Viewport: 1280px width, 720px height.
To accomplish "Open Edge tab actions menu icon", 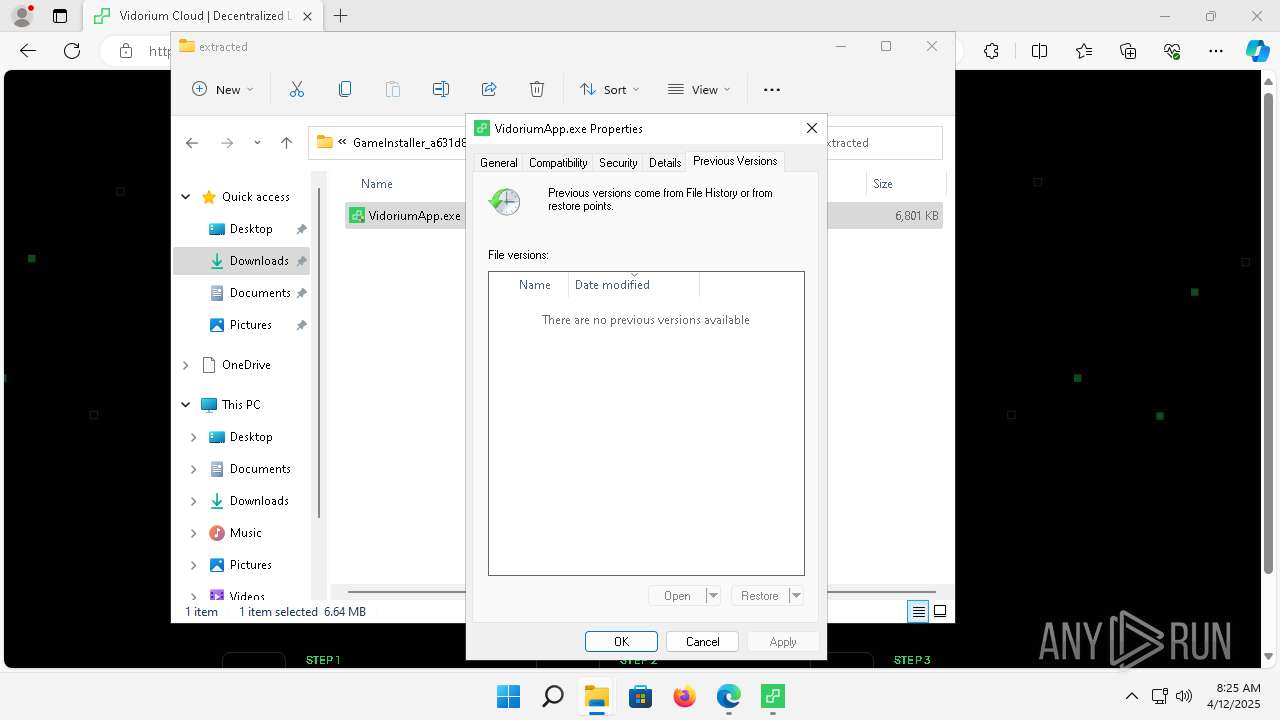I will click(60, 16).
